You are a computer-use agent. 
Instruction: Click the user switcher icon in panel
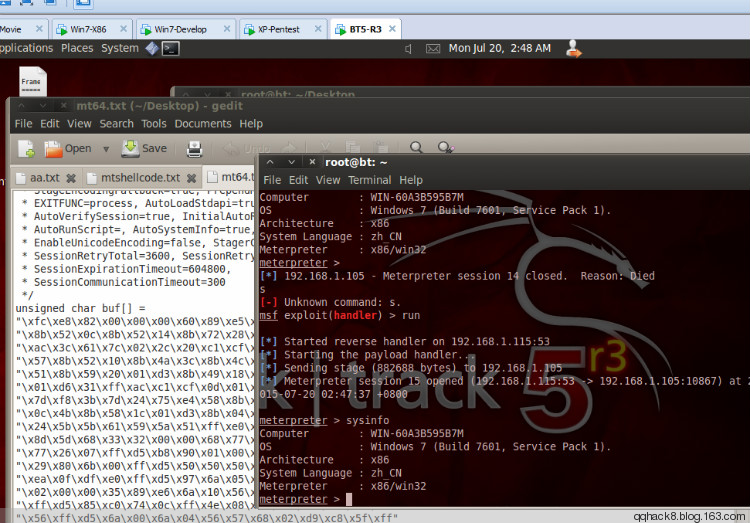tap(573, 49)
